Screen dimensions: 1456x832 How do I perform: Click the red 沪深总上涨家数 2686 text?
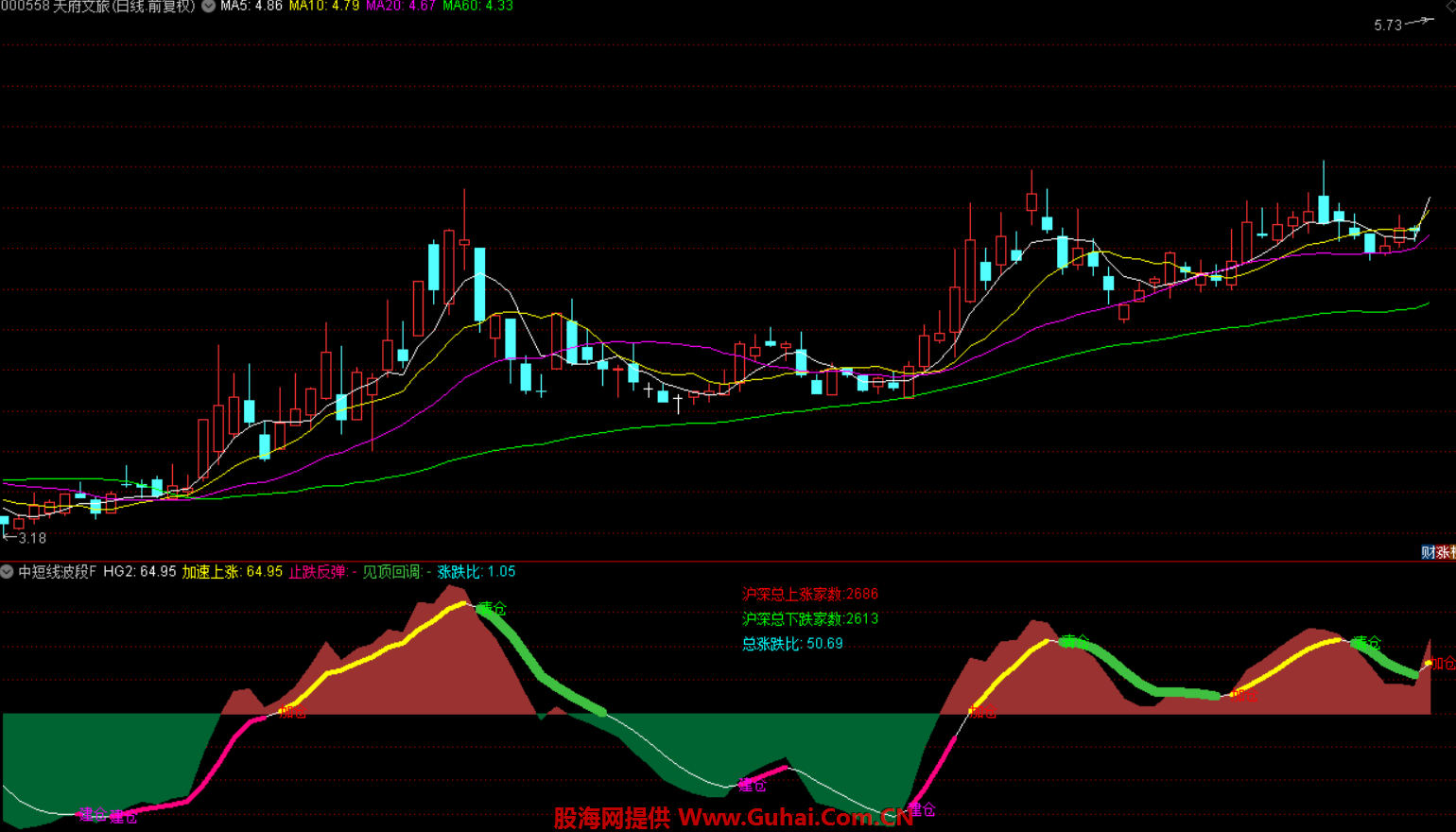[x=809, y=595]
